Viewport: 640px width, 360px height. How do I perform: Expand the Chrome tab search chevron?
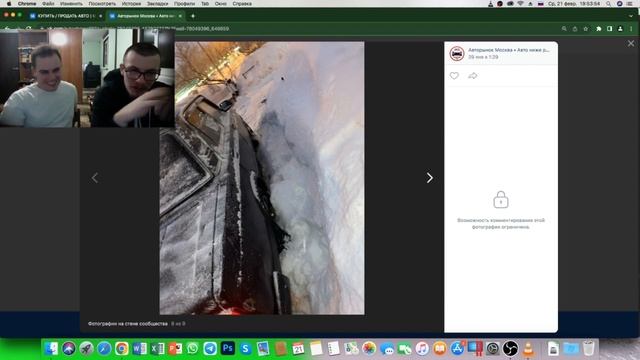coord(631,16)
